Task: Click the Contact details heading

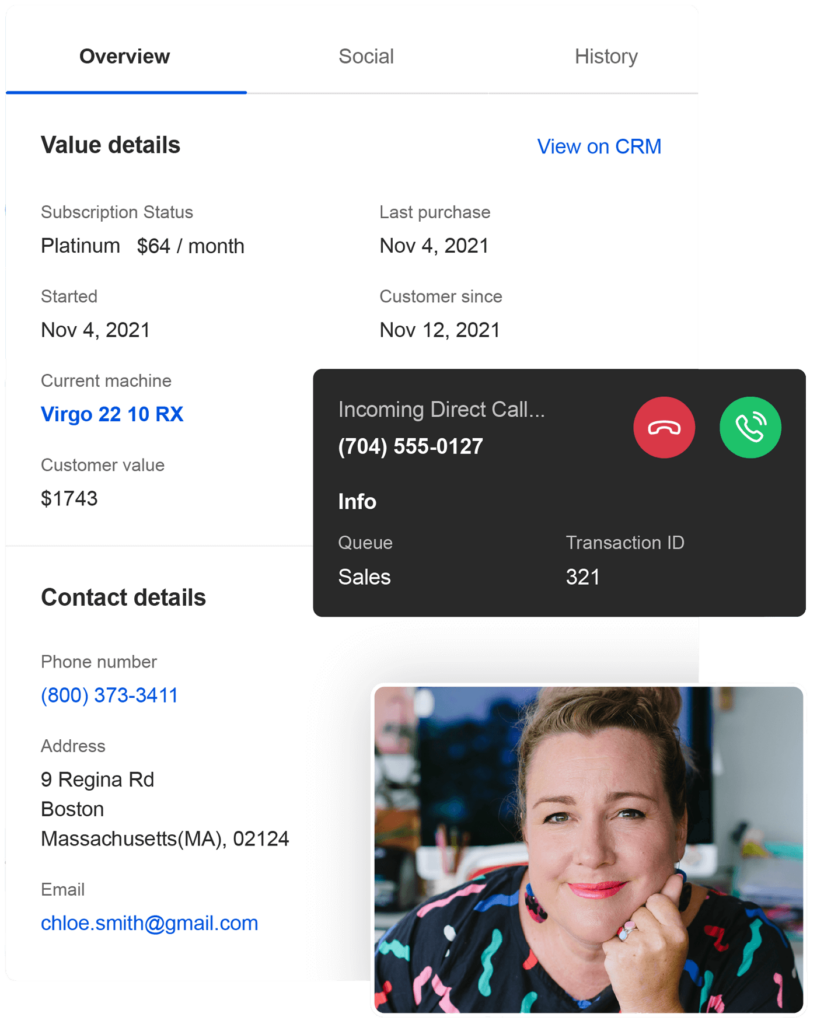Action: point(123,597)
